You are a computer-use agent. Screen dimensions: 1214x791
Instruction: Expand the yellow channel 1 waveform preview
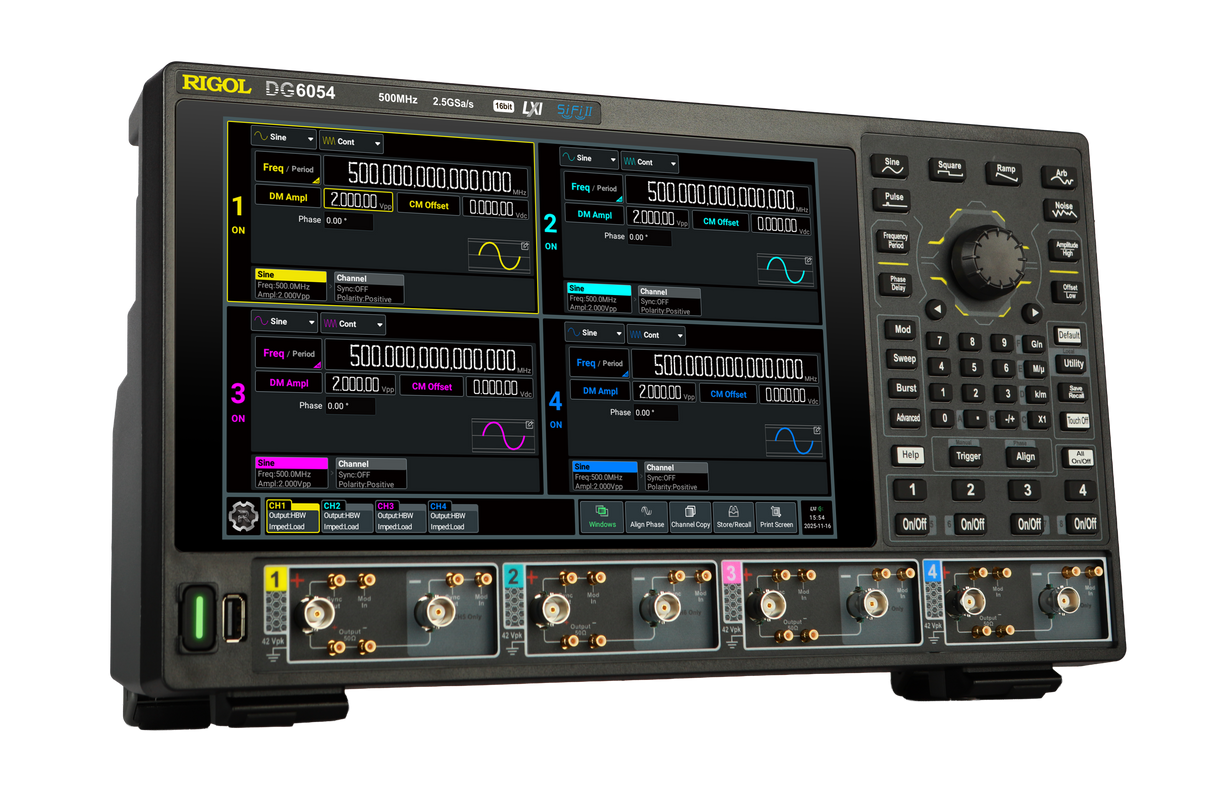coord(498,254)
